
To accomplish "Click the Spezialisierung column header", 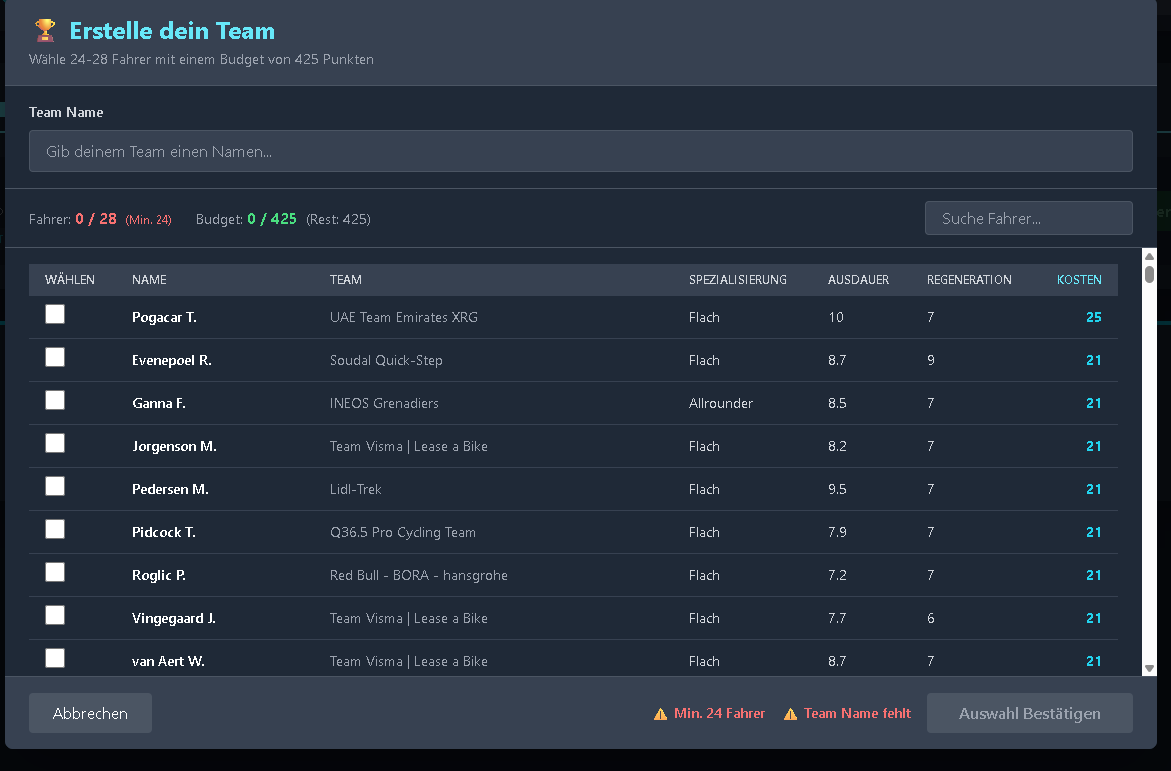I will click(x=737, y=280).
